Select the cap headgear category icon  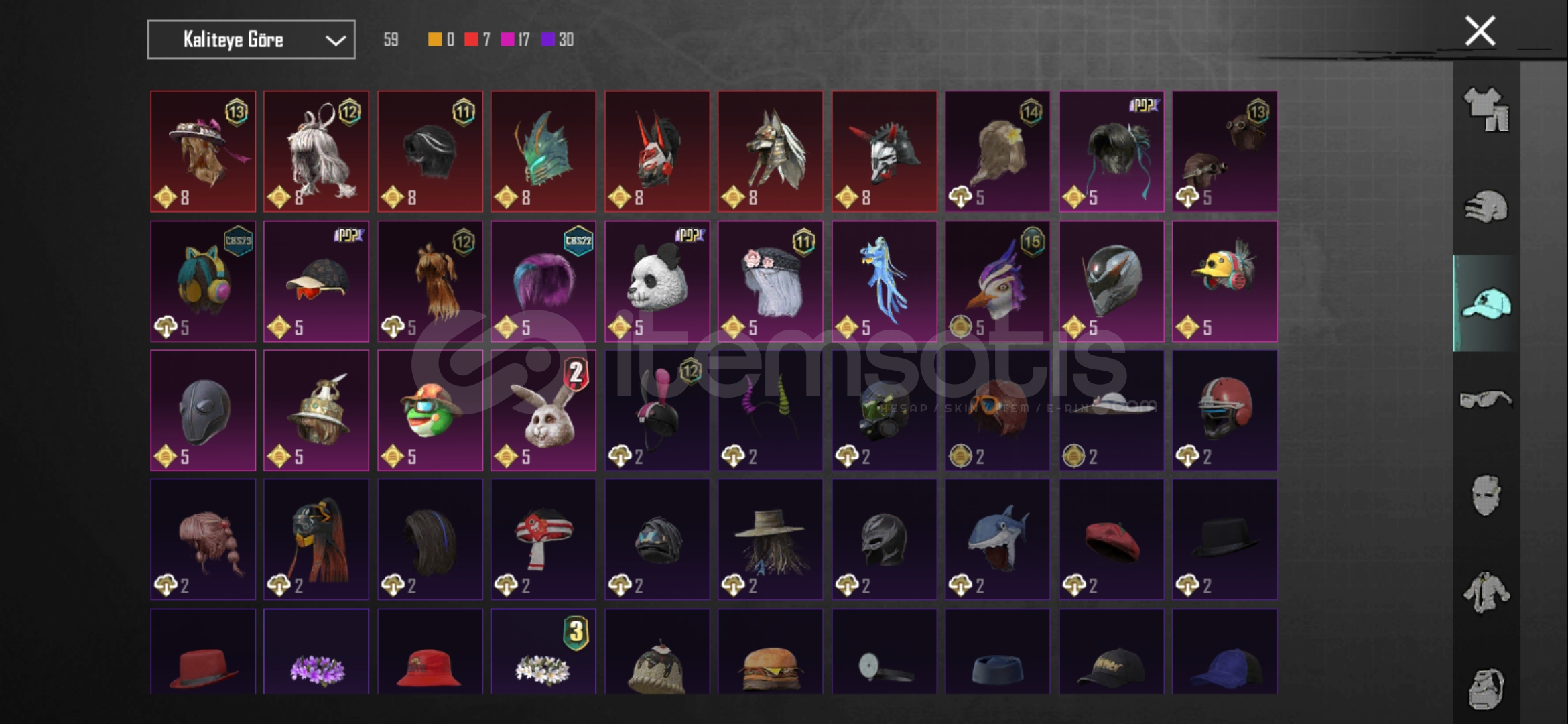coord(1486,303)
